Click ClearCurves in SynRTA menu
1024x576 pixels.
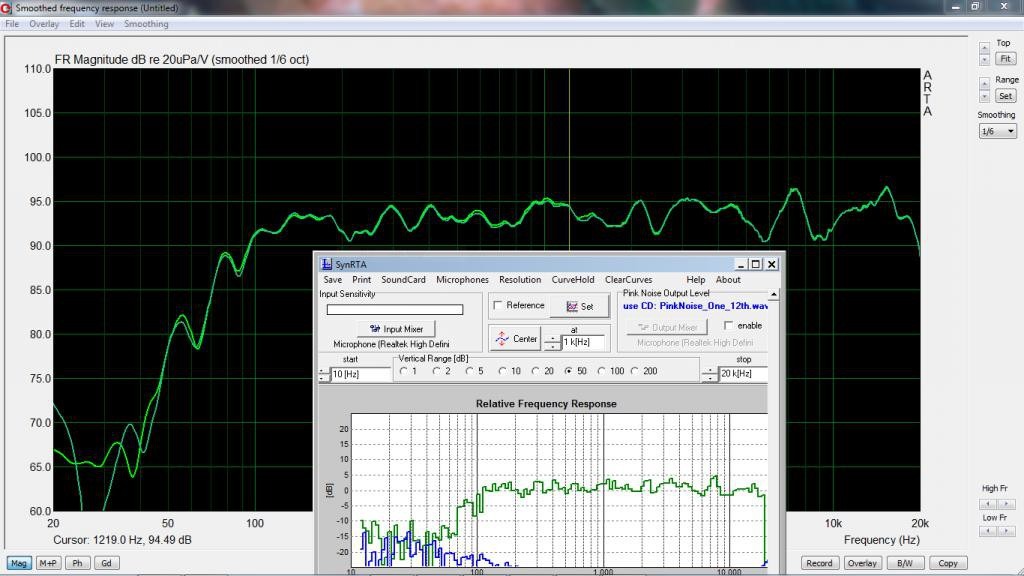[x=628, y=280]
